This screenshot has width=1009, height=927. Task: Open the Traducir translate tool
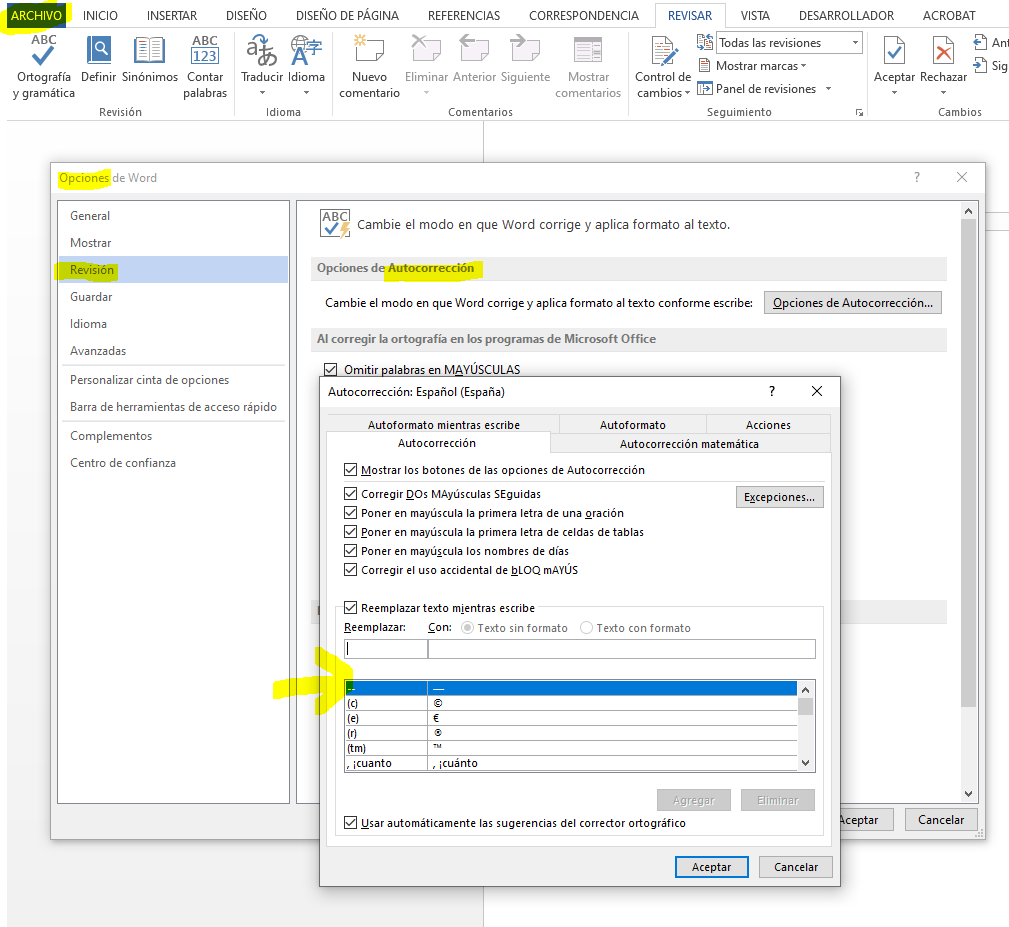click(262, 52)
